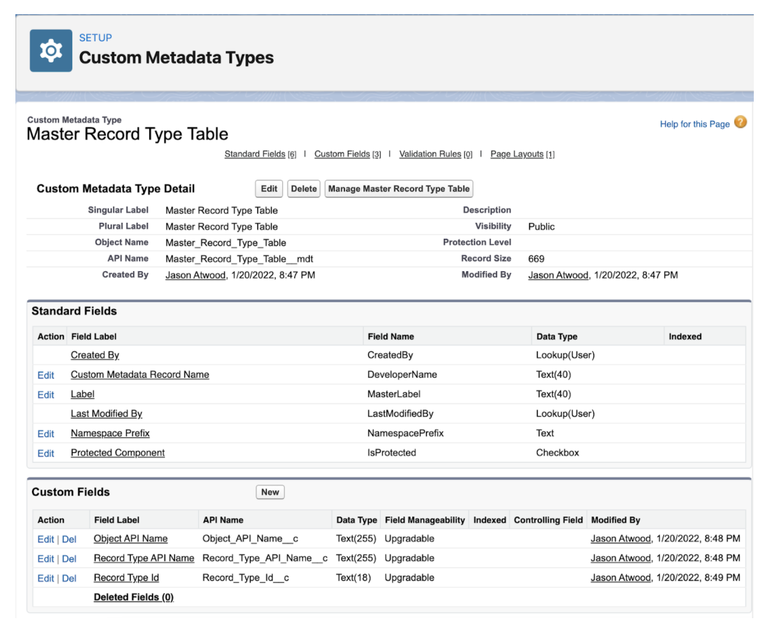Image resolution: width=768 pixels, height=630 pixels.
Task: Click the SETUP breadcrumb text
Action: click(96, 38)
